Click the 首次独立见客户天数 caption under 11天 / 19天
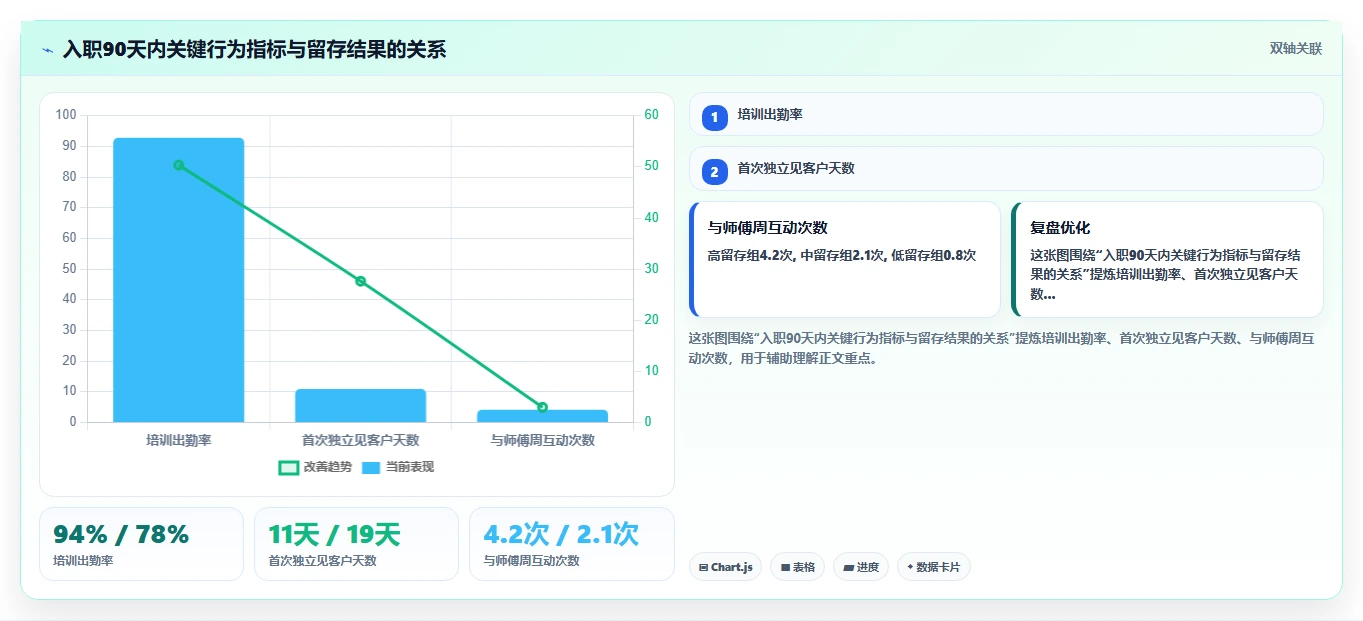This screenshot has height=621, width=1363. click(322, 561)
